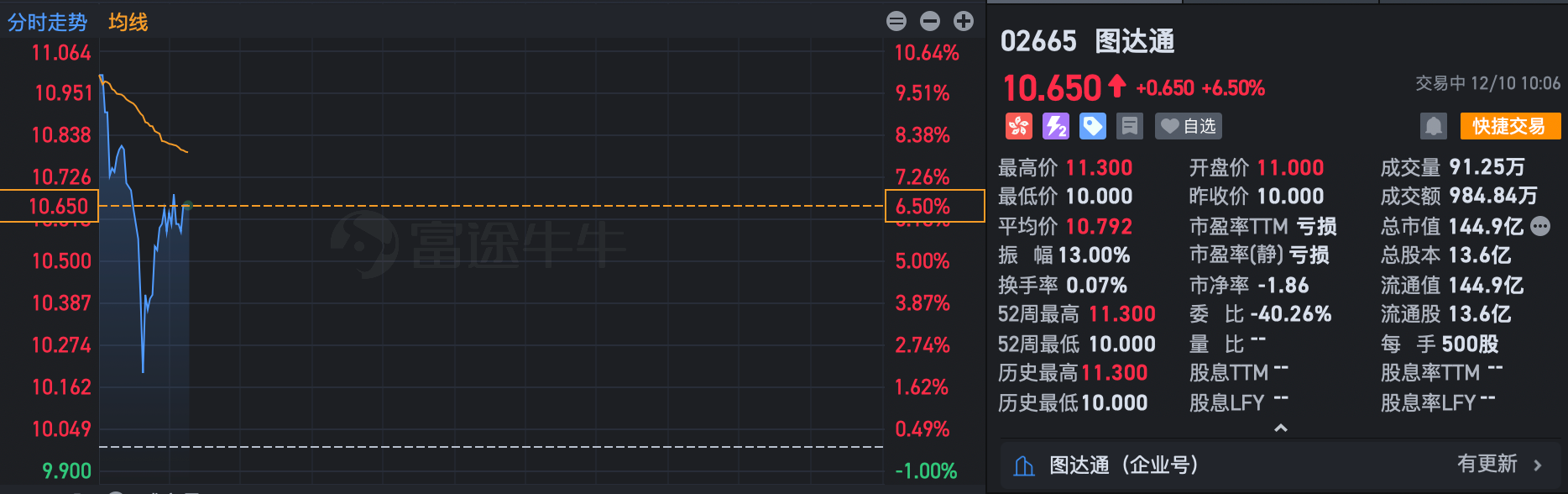Click the notification bell icon
This screenshot has height=494, width=1568.
click(1434, 126)
